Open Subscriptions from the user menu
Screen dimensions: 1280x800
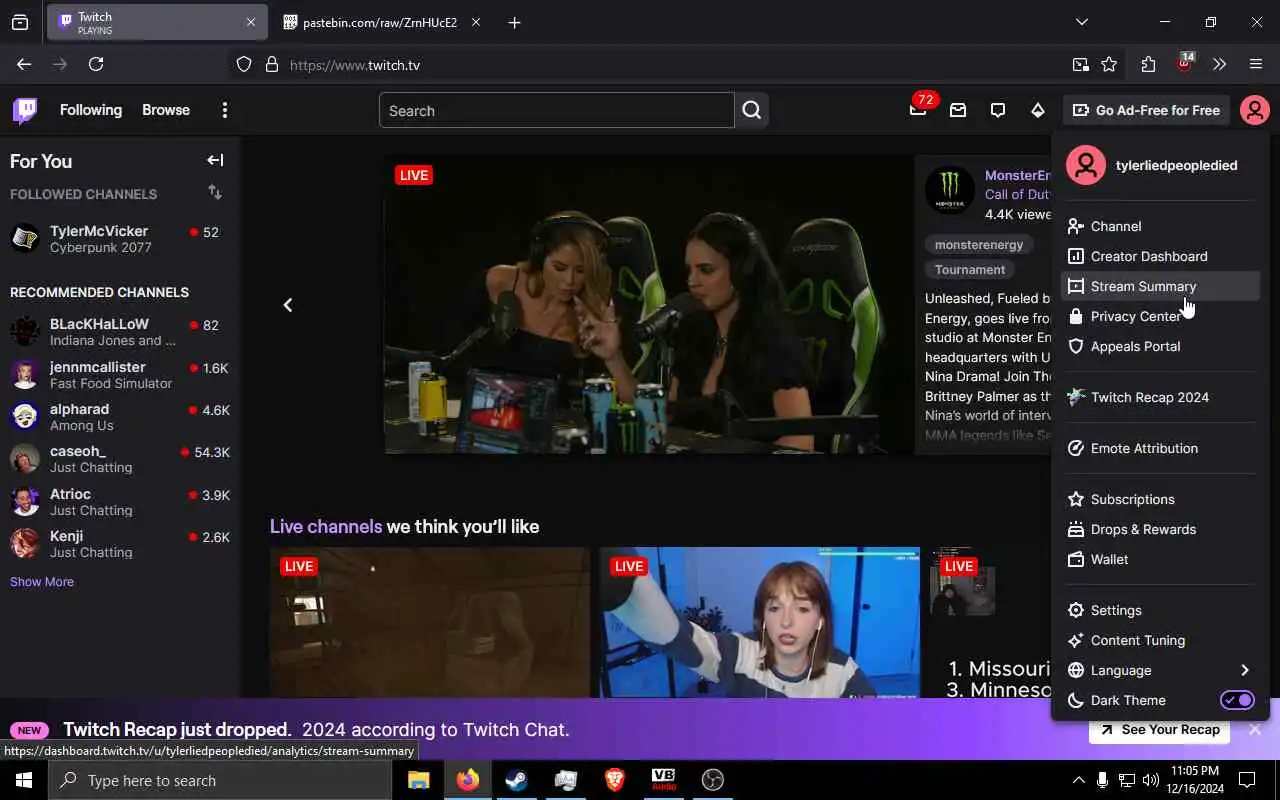pyautogui.click(x=1160, y=499)
